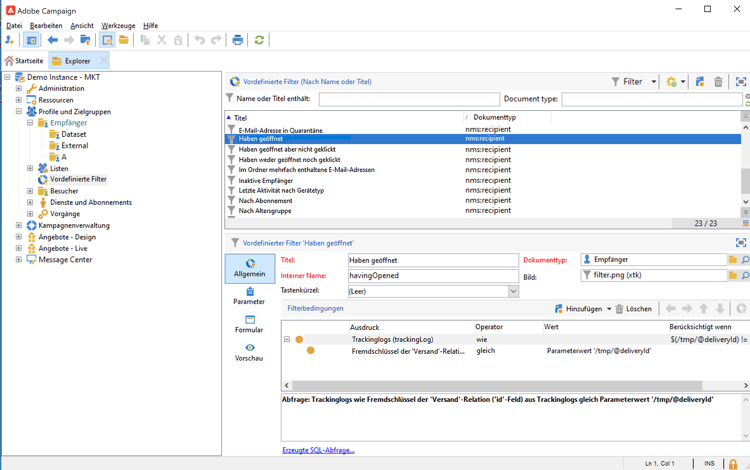Click the undo arrow icon

(199, 40)
